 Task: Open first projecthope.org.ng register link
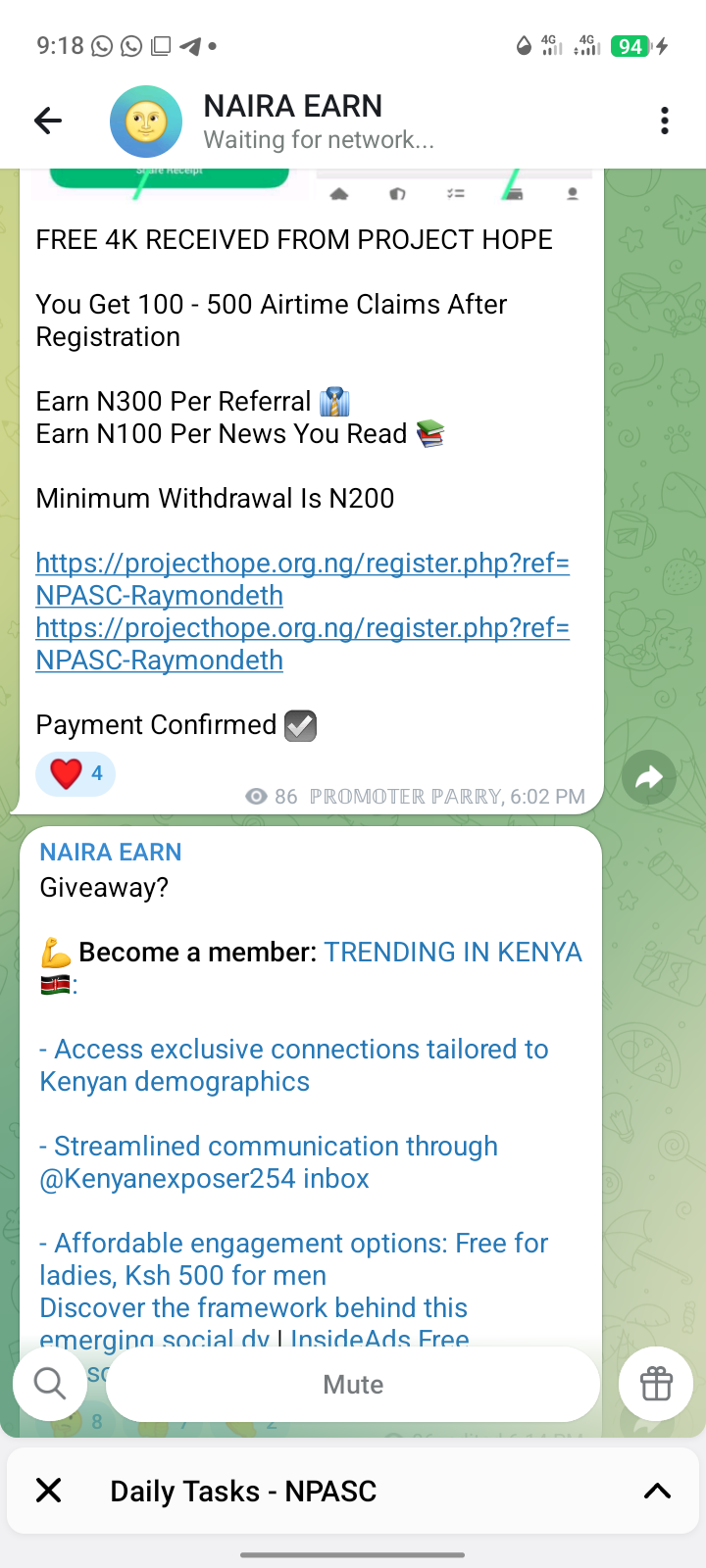302,579
